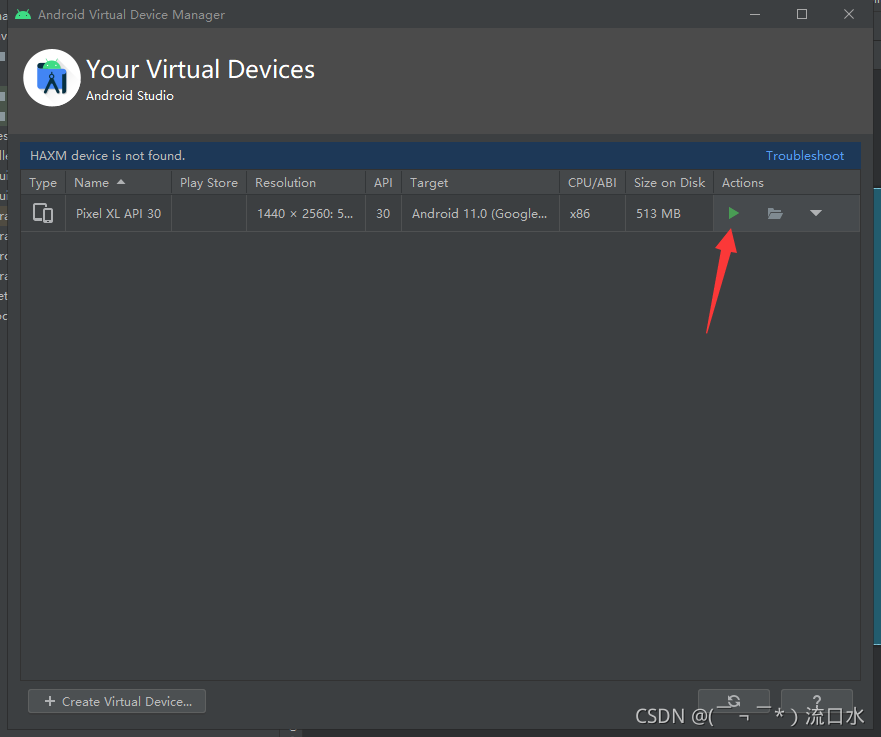This screenshot has width=881, height=737.
Task: Close the Android Virtual Device Manager window
Action: pyautogui.click(x=848, y=14)
